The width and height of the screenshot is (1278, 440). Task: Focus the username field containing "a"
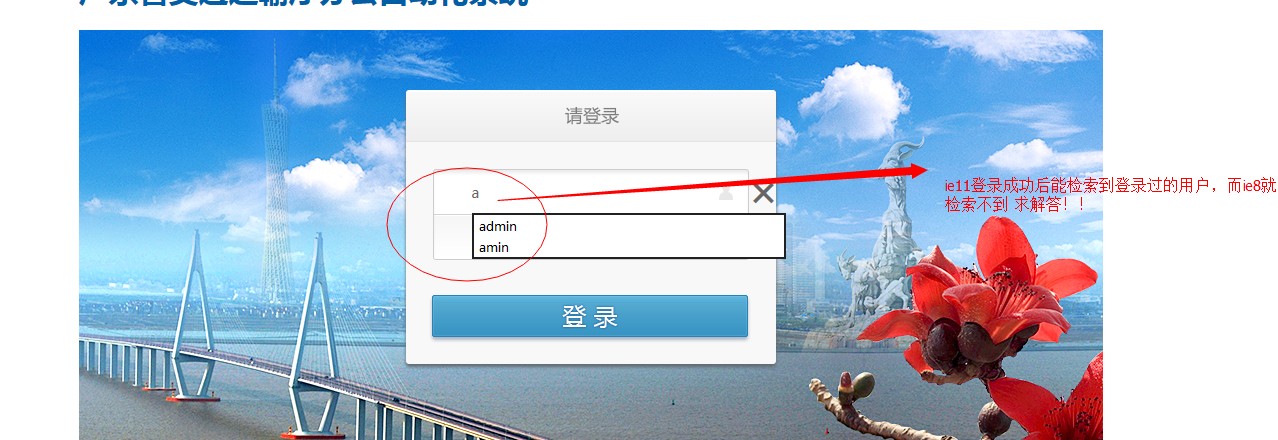pyautogui.click(x=591, y=192)
